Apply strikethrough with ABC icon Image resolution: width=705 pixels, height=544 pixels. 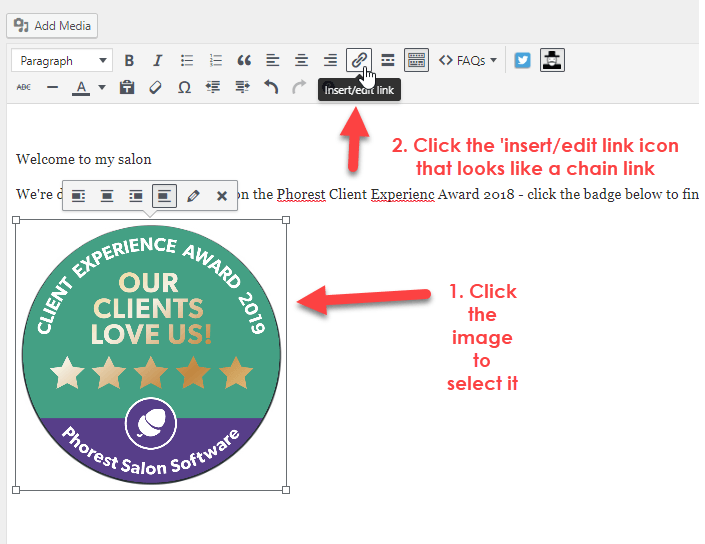coord(24,87)
